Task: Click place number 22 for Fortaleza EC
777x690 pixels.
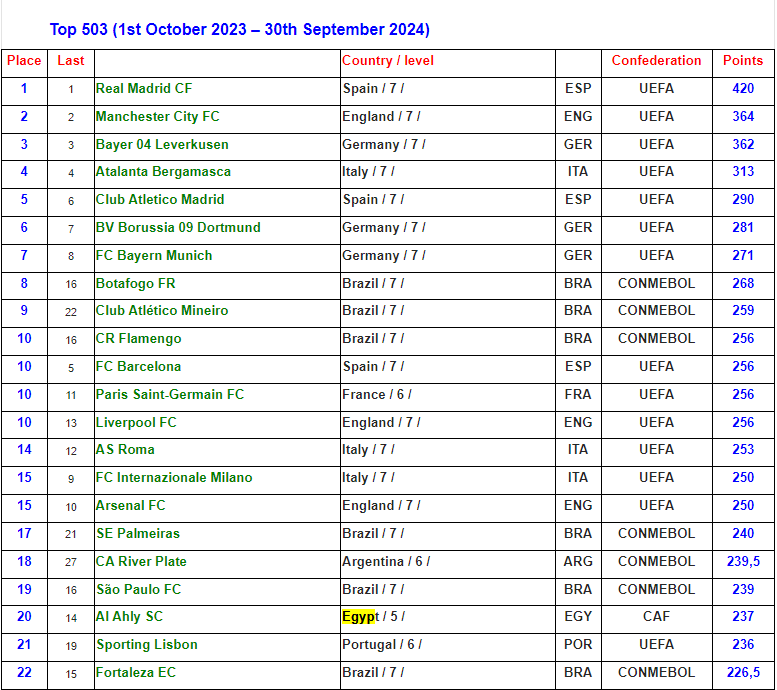Action: (24, 673)
